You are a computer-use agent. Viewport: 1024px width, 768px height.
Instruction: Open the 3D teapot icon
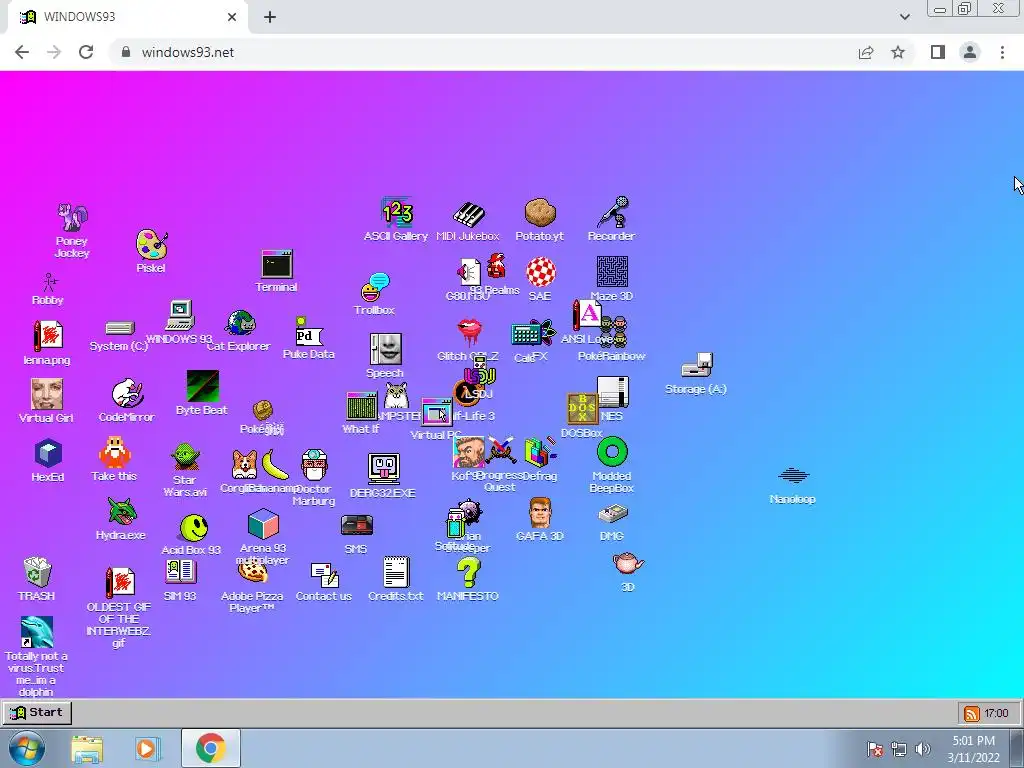(628, 563)
